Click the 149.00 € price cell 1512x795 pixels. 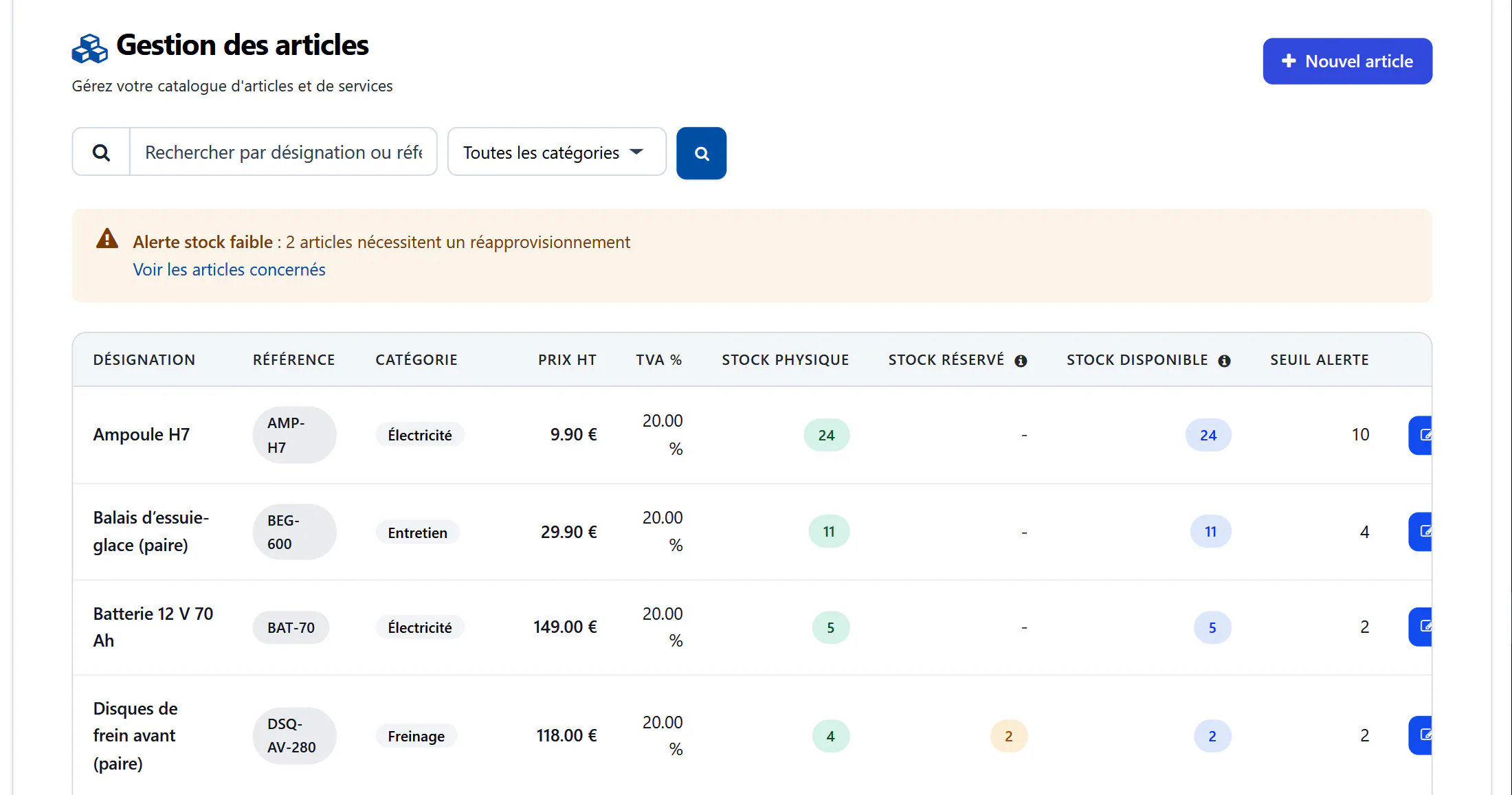[565, 627]
